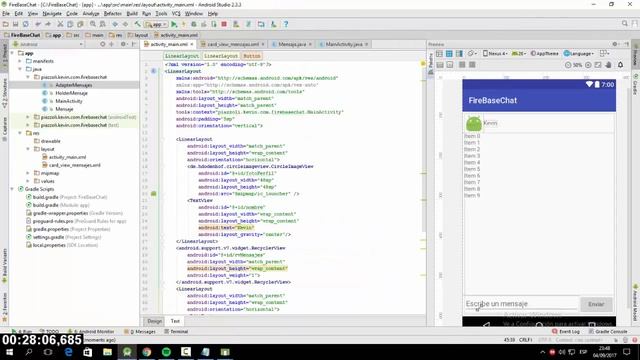Open the app run configuration dropdown
Screen dimensions: 640x360
coord(156,24)
